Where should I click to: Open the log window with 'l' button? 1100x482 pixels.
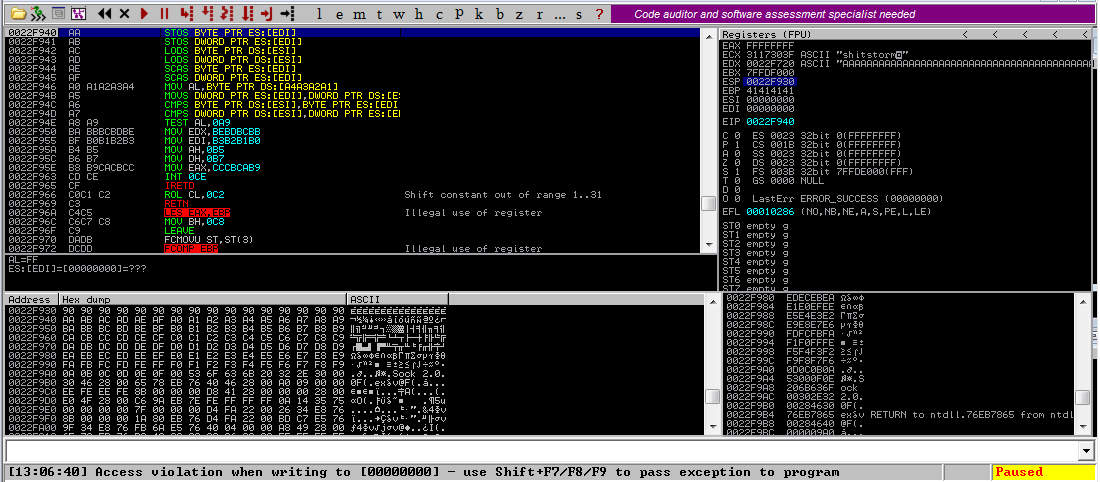[x=320, y=14]
